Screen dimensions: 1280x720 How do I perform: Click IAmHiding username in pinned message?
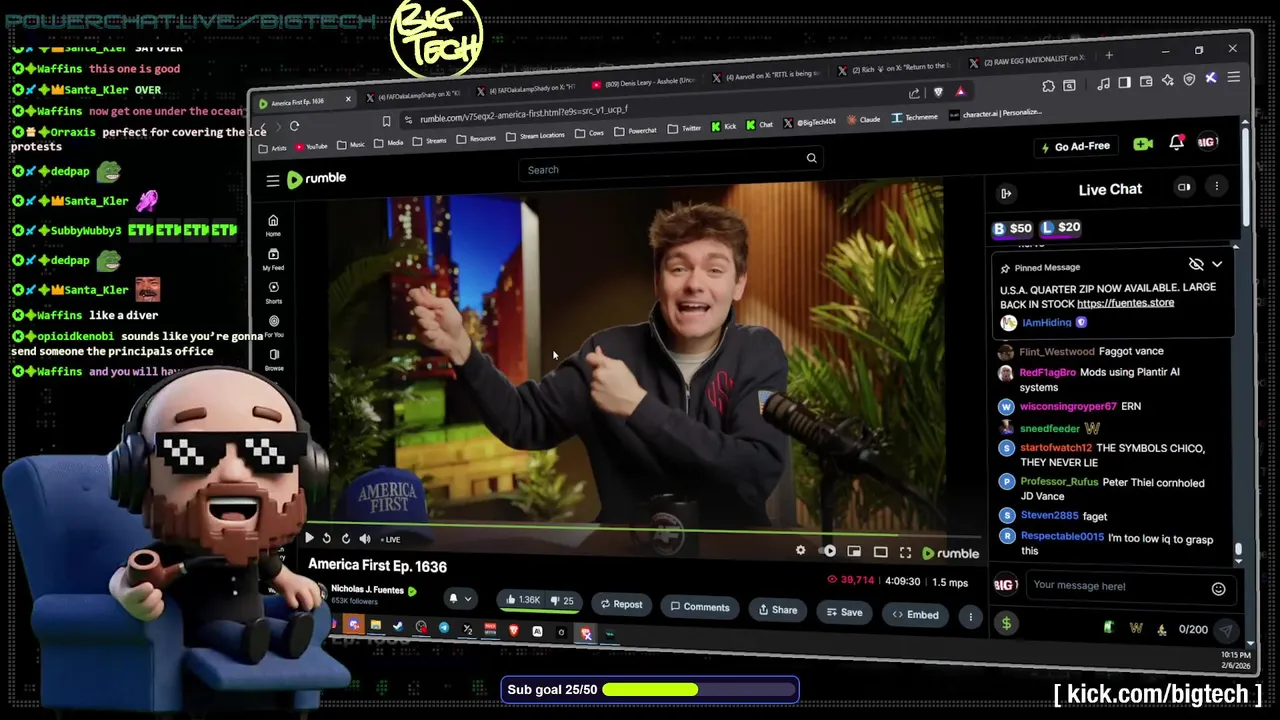(1047, 323)
